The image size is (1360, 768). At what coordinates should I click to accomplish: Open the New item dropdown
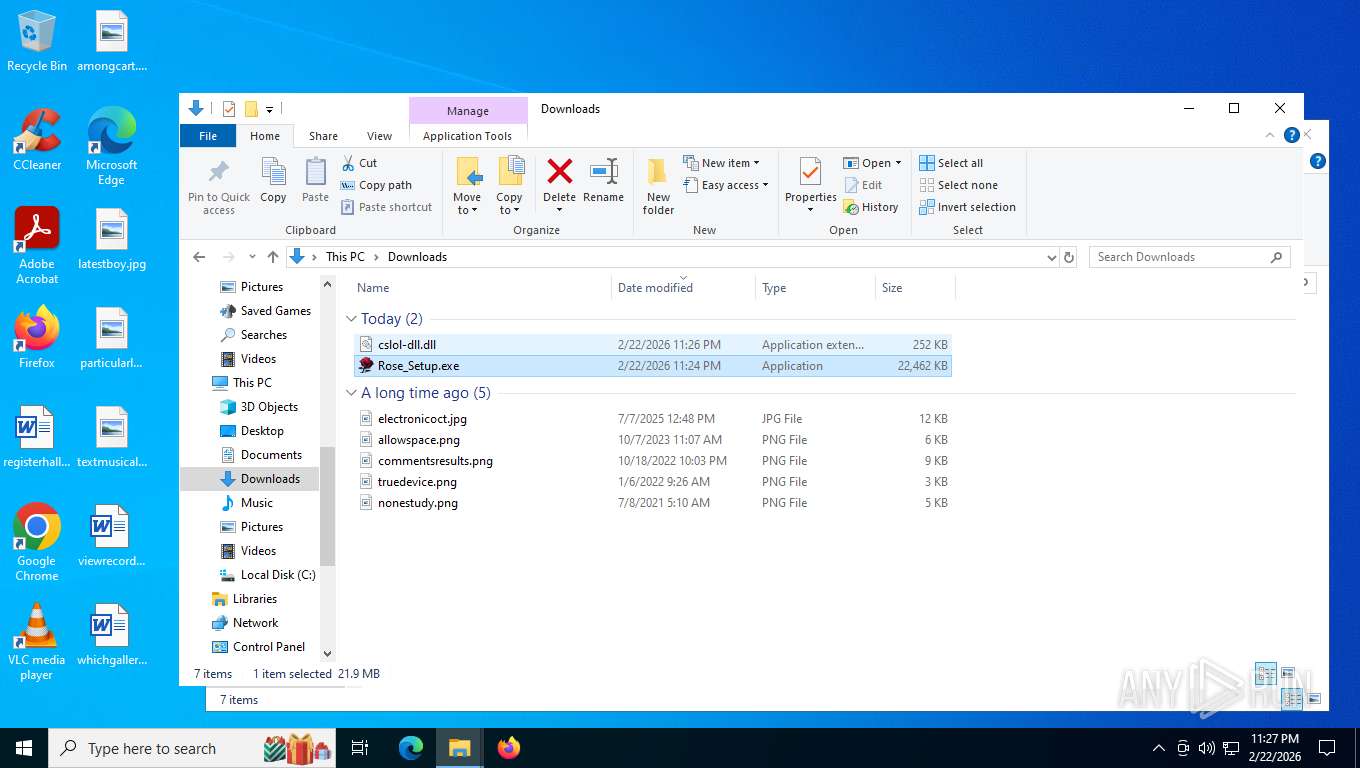(x=722, y=163)
